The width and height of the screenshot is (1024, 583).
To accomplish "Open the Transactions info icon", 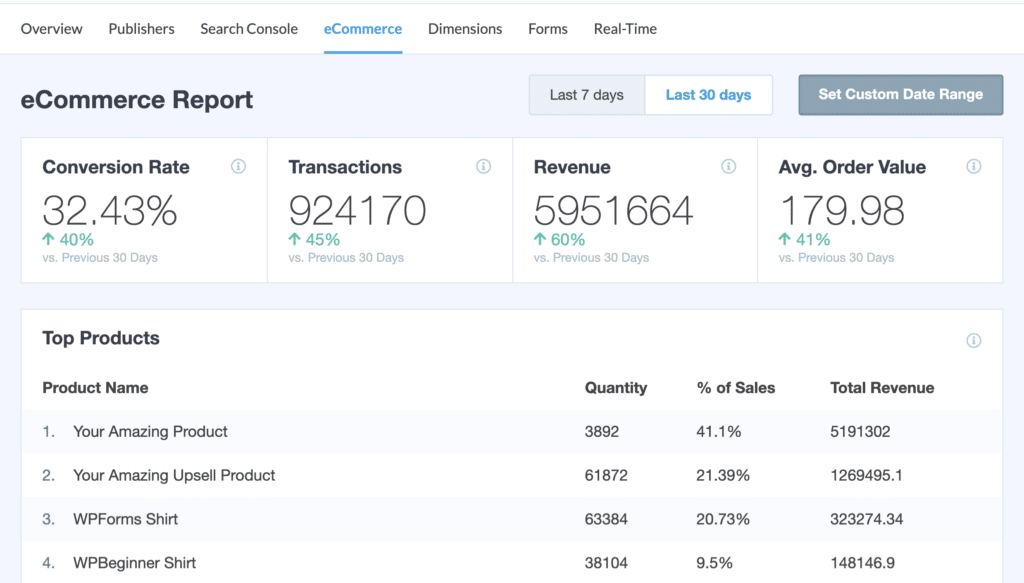I will 483,166.
